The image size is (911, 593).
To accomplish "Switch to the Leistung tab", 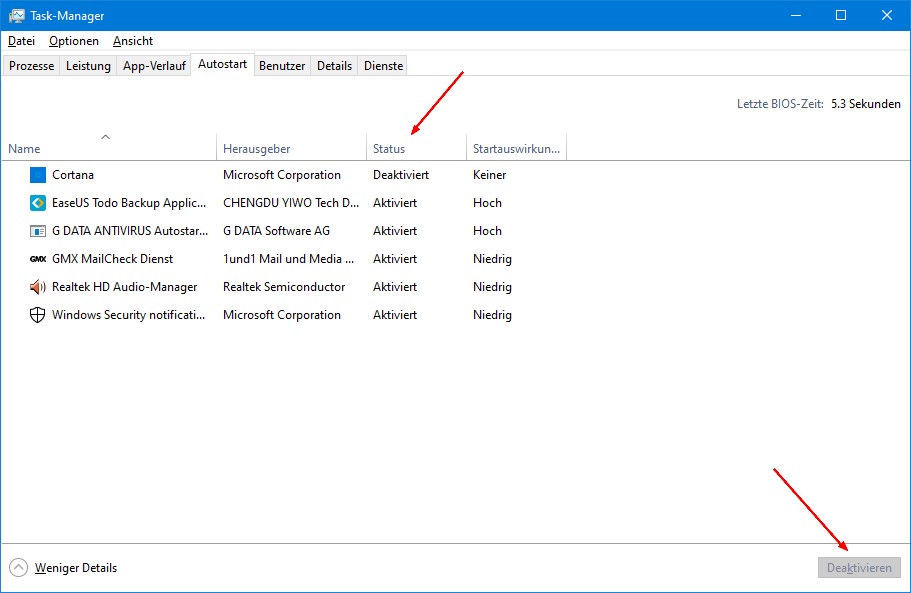I will tap(88, 66).
